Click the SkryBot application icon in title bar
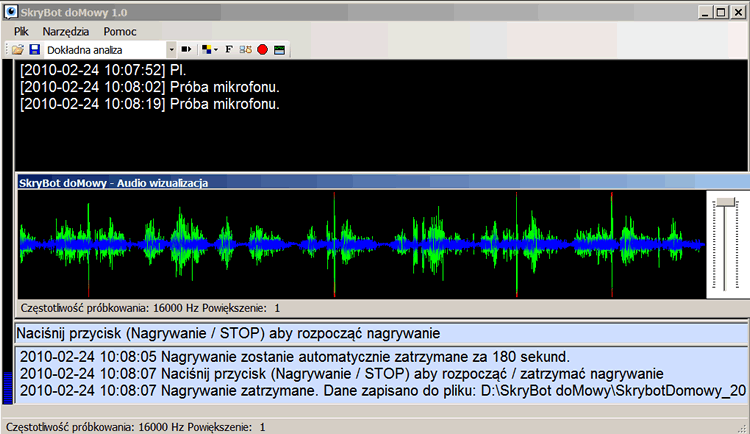The height and width of the screenshot is (434, 750). [x=11, y=11]
